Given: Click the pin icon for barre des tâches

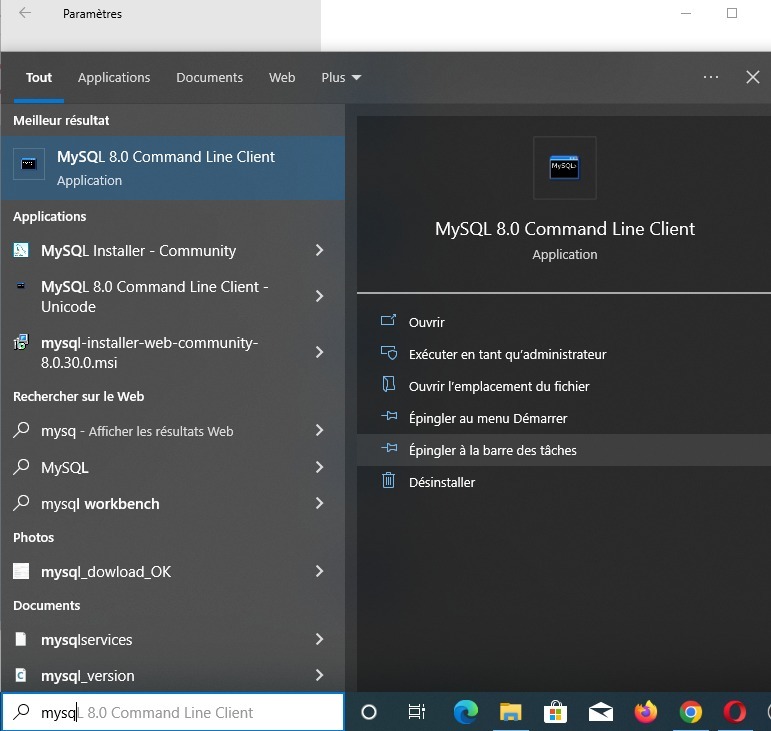Looking at the screenshot, I should 389,448.
